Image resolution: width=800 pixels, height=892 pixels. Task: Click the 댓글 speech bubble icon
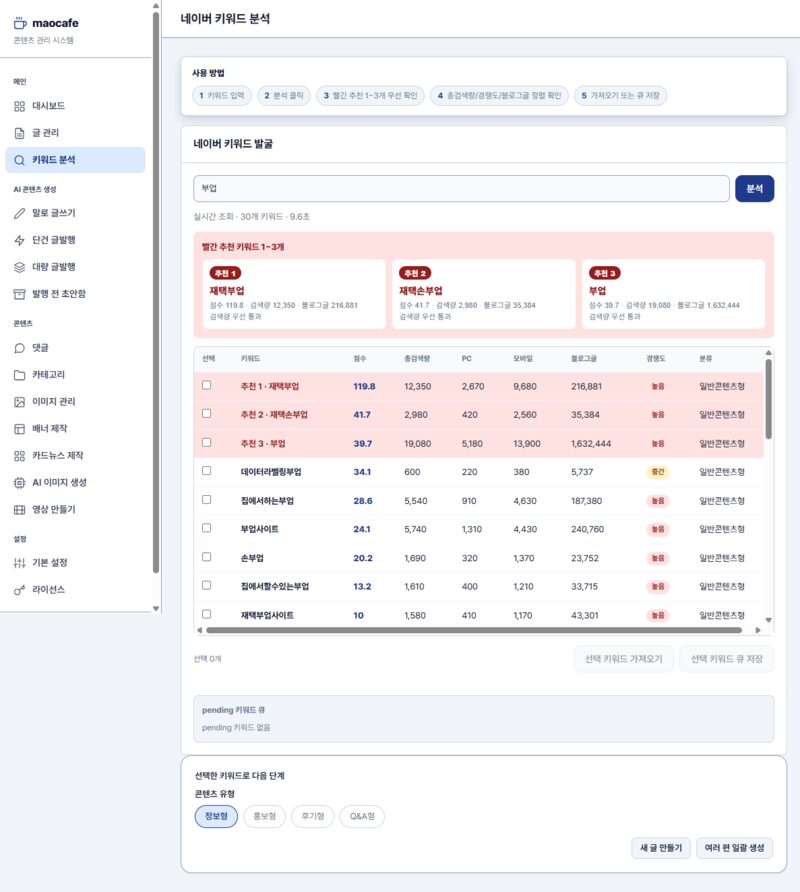click(x=19, y=348)
